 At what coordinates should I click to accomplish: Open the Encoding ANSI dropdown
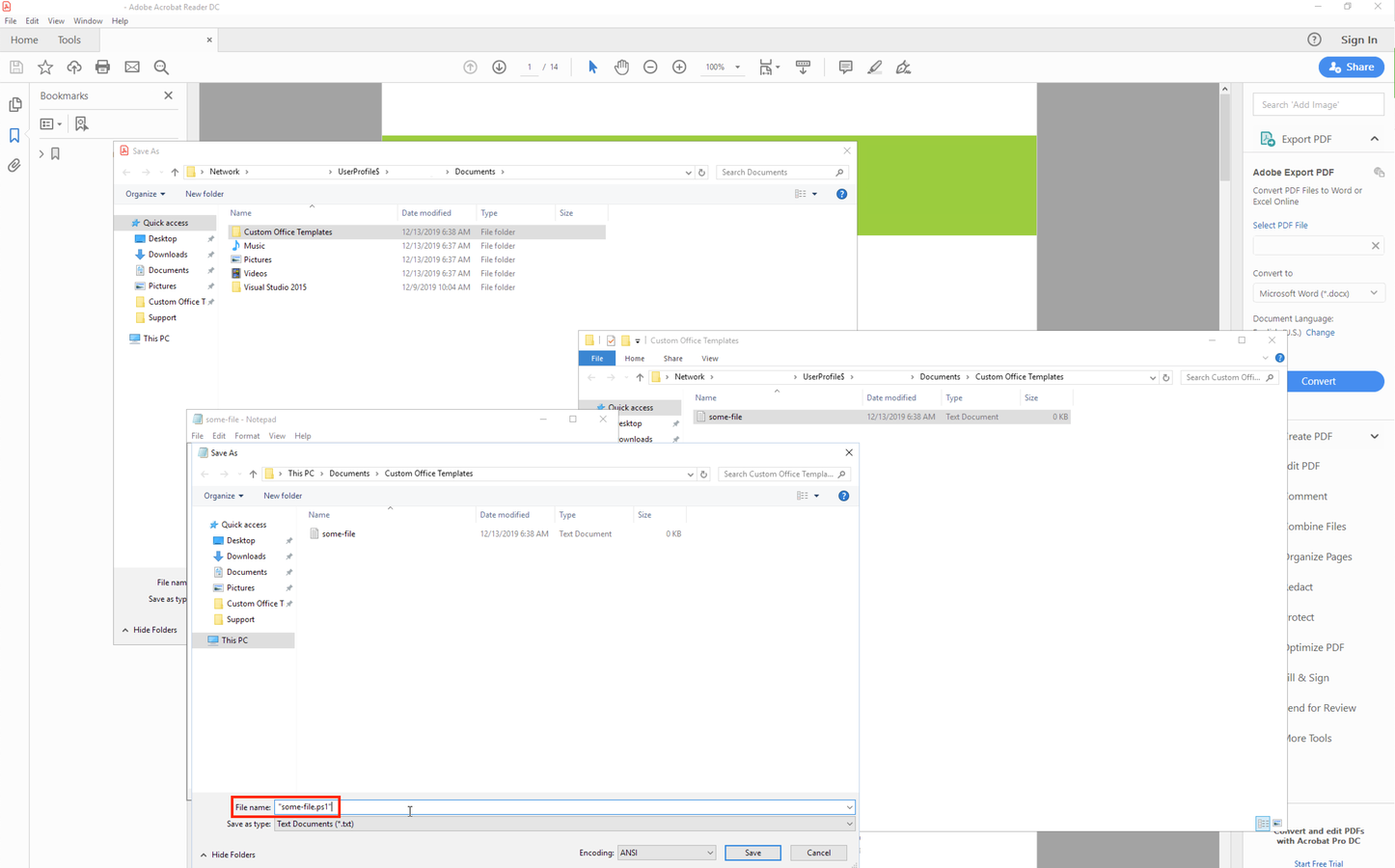pos(667,853)
